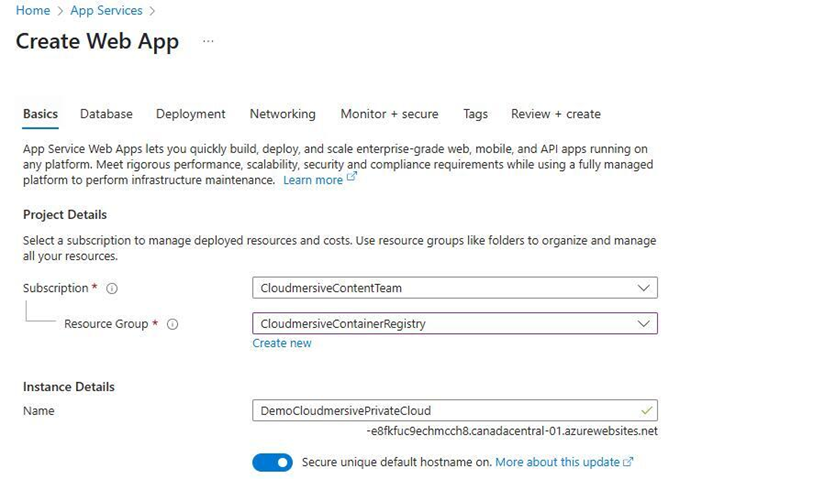
Task: Click the Project Details heading
Action: [65, 214]
